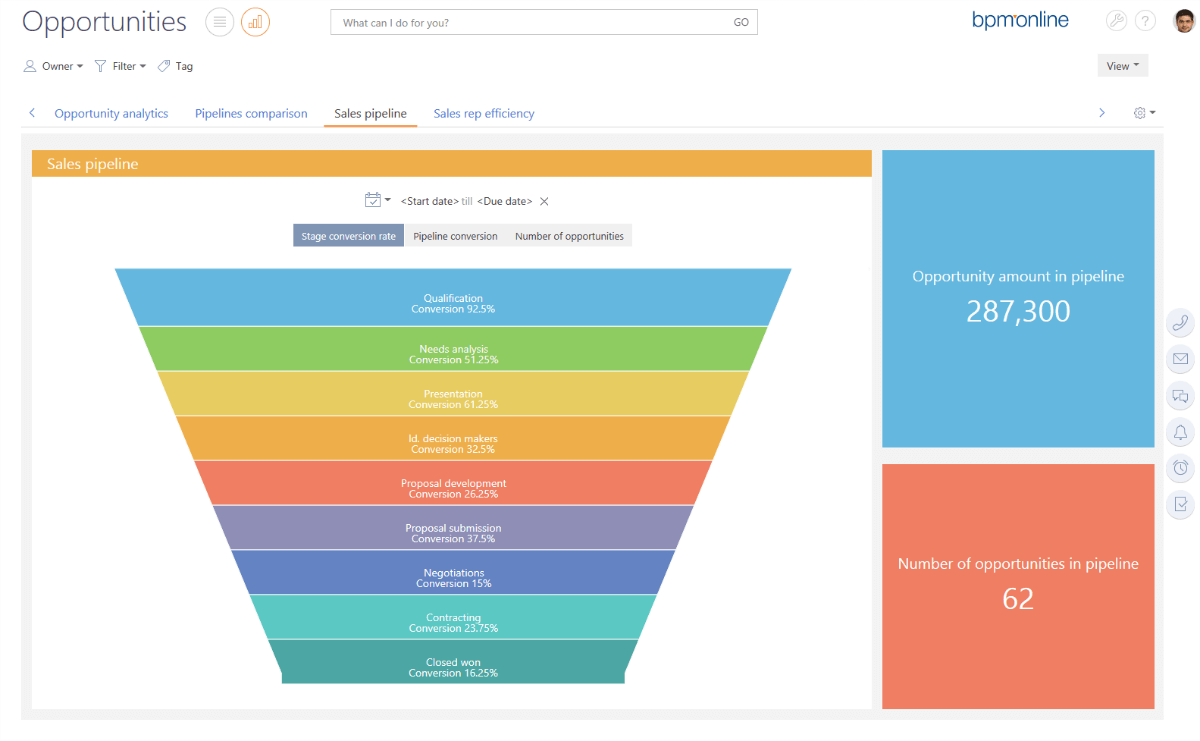Switch to Pipeline conversion mode
This screenshot has height=741, width=1200.
[455, 235]
